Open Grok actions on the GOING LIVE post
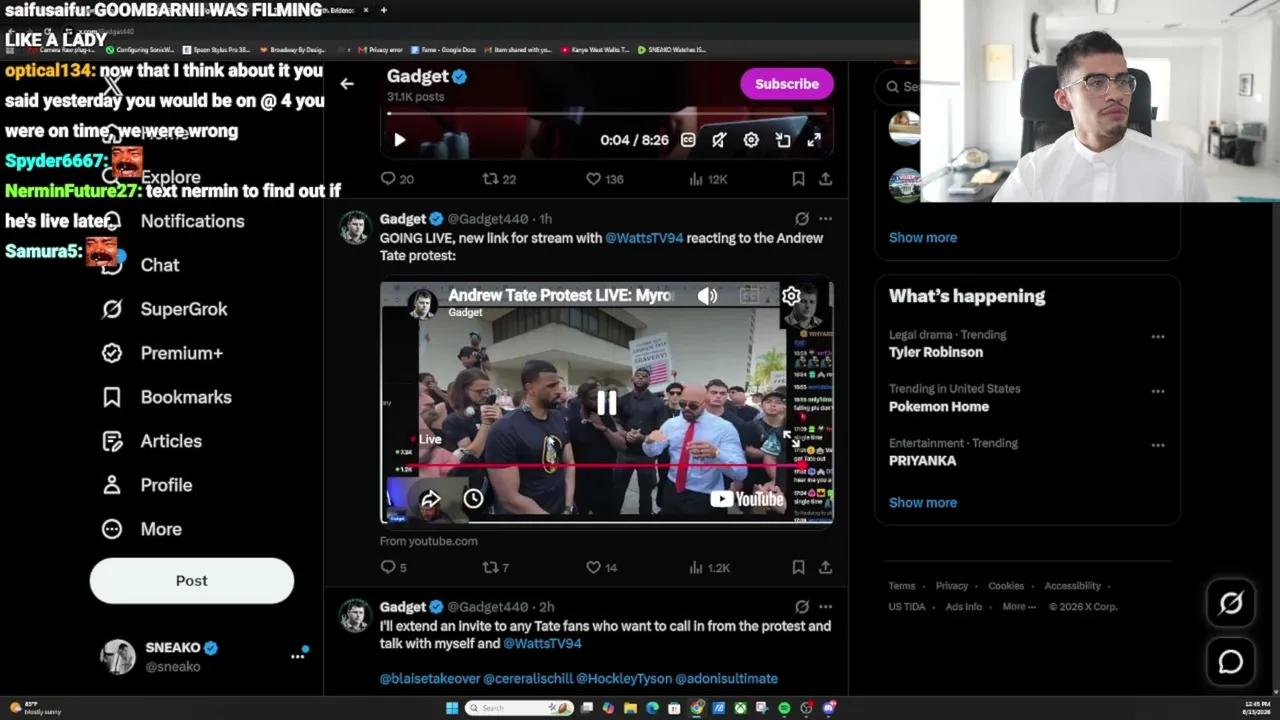The width and height of the screenshot is (1280, 720). 802,218
